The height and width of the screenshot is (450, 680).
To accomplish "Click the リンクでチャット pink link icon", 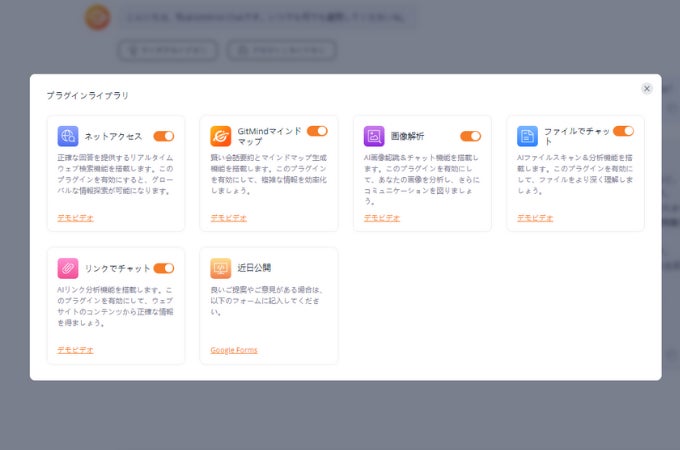I will click(x=68, y=268).
